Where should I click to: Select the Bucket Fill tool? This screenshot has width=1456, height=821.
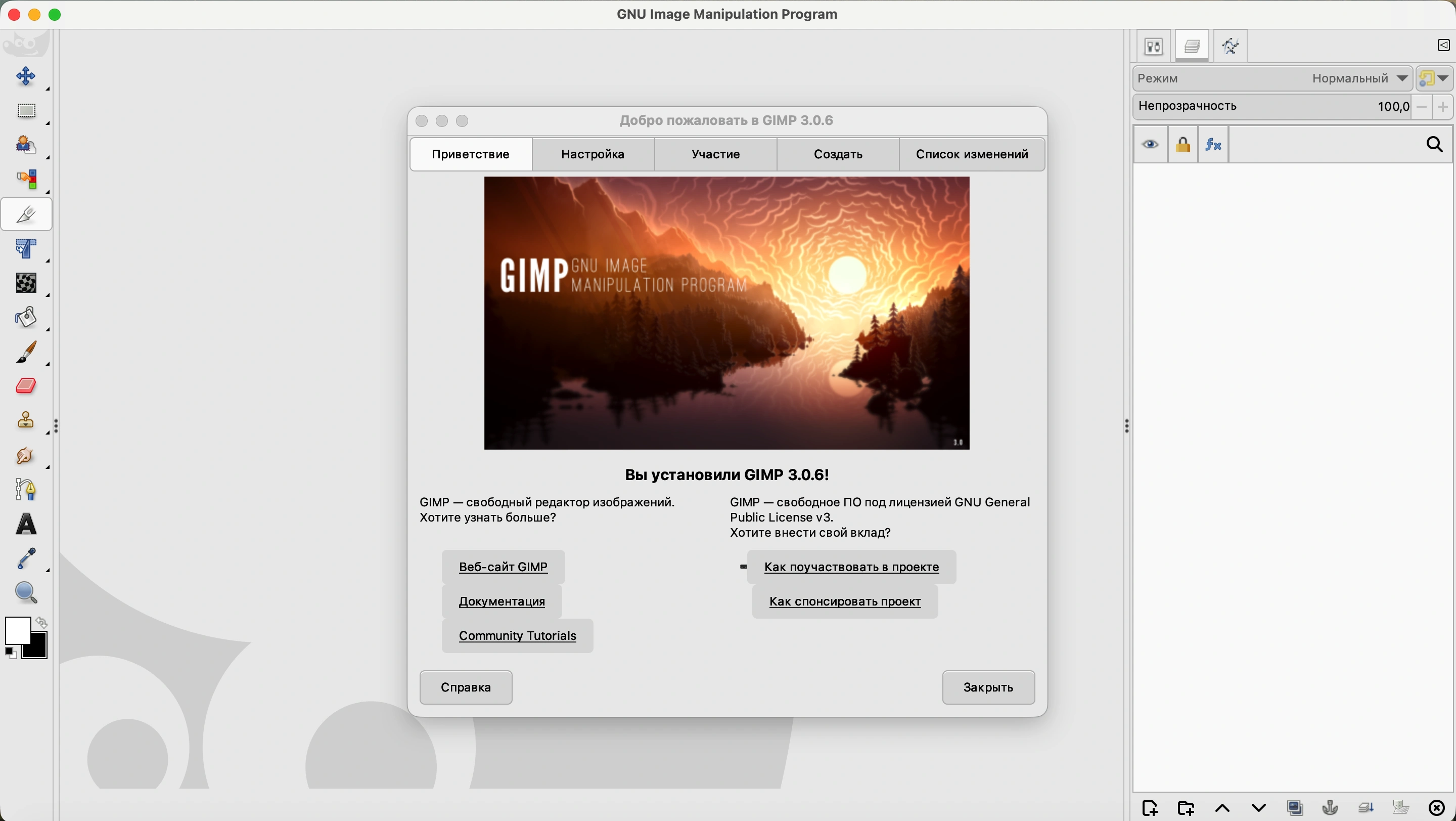26,317
